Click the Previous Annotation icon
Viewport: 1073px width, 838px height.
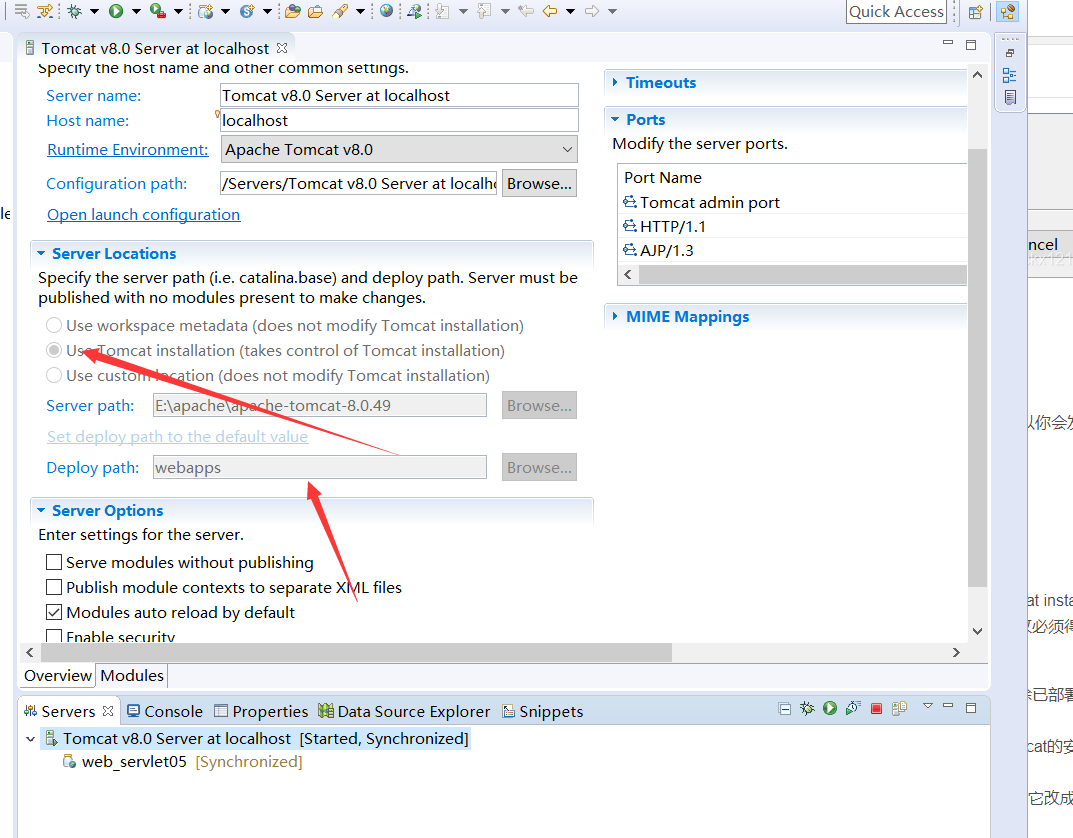point(484,11)
